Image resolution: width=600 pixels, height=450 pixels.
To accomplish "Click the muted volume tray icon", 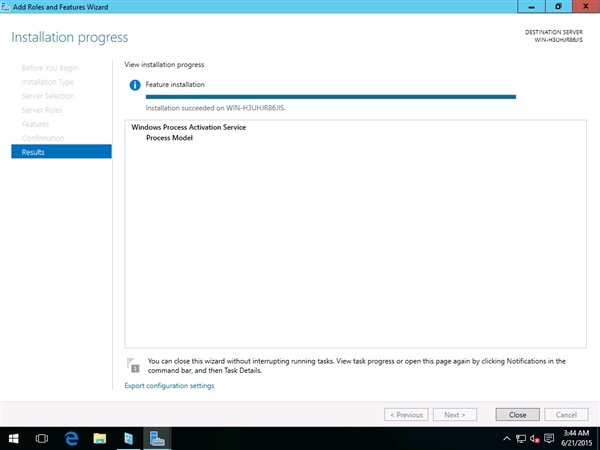I will coord(535,439).
